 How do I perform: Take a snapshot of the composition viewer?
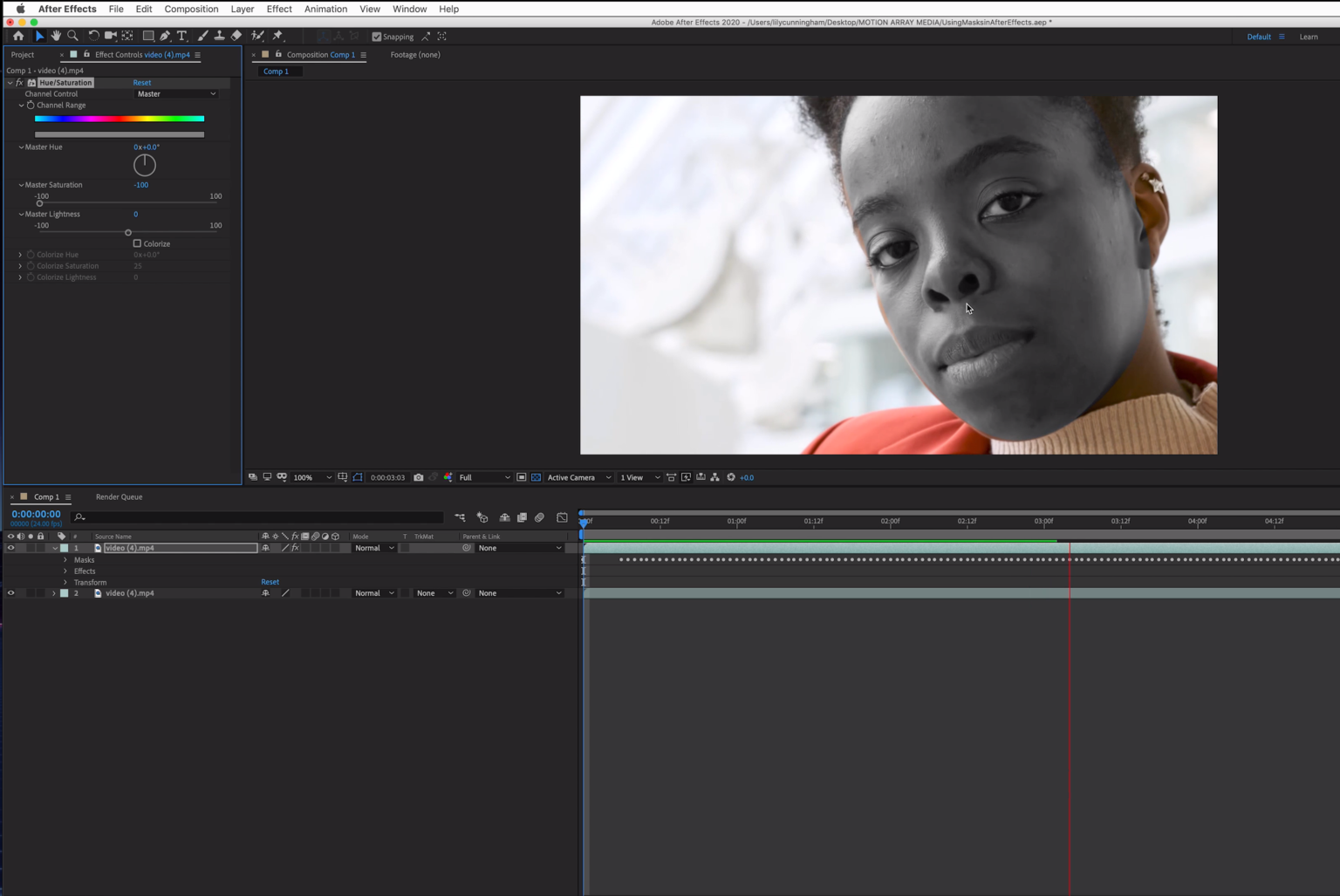click(x=419, y=477)
